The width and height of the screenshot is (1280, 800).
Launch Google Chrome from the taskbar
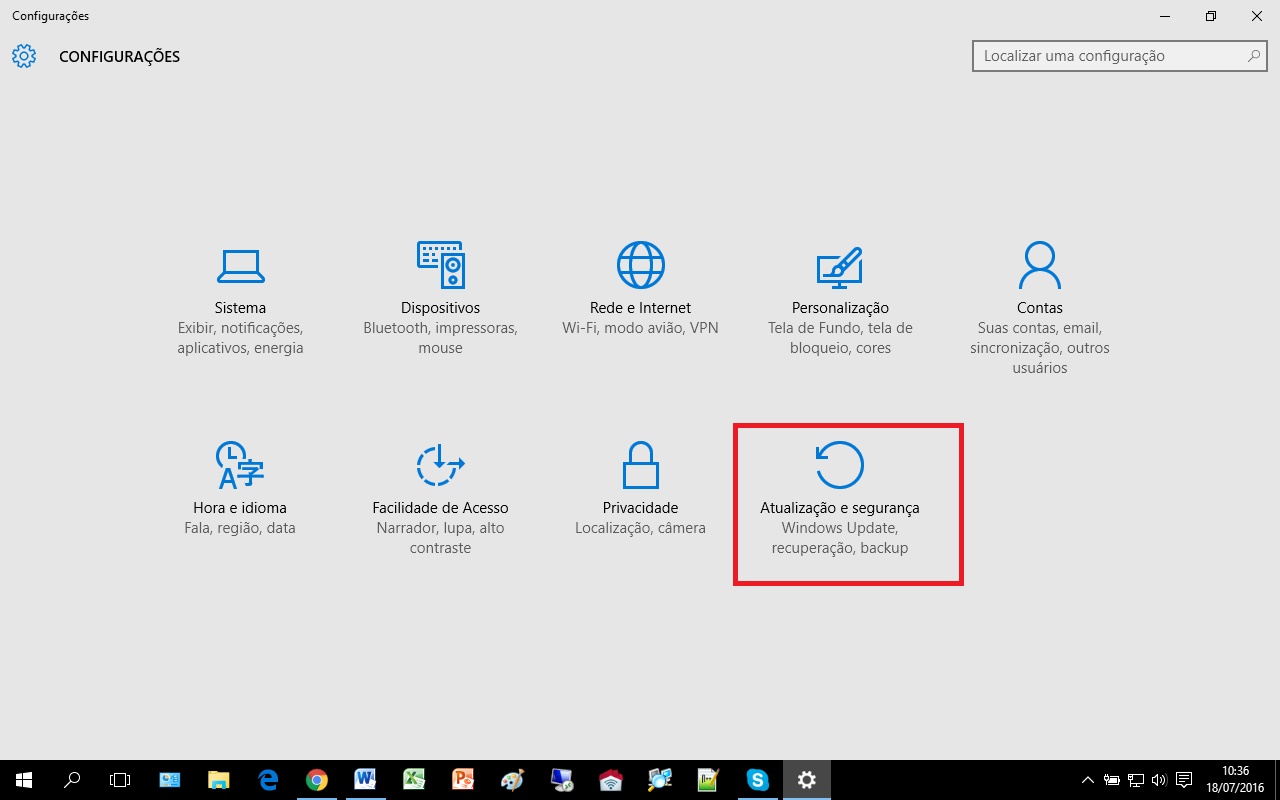tap(317, 780)
